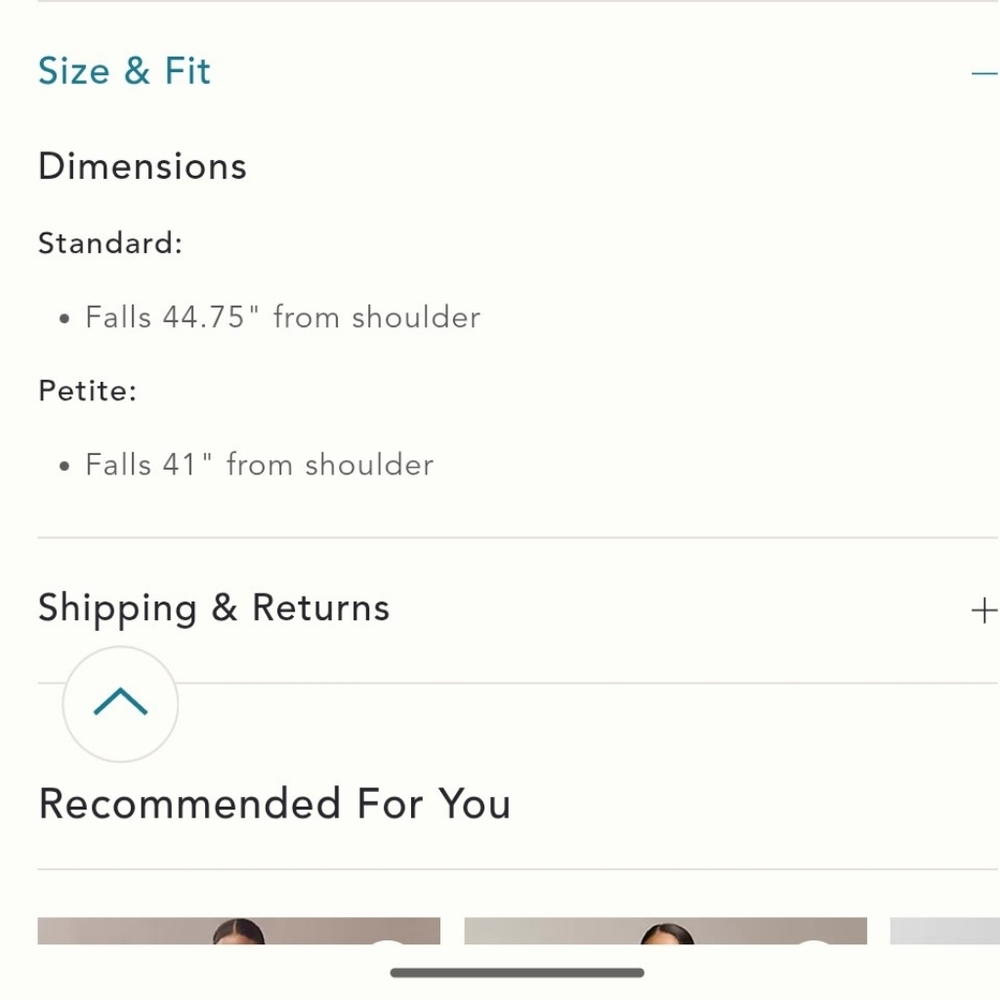The image size is (1000, 1000).
Task: Tap the Recommended For You heading
Action: point(274,804)
